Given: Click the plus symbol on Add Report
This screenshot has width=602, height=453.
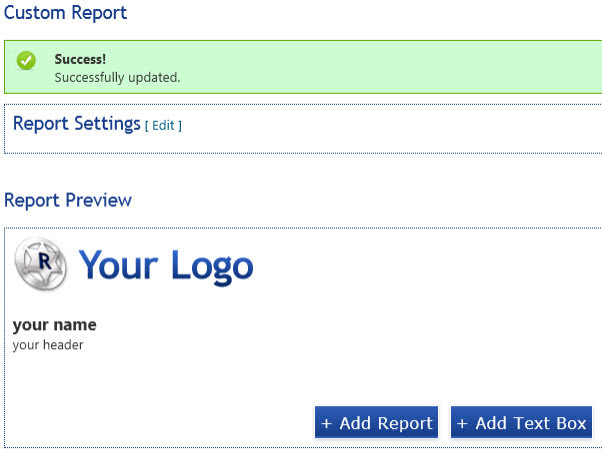Looking at the screenshot, I should click(x=326, y=424).
